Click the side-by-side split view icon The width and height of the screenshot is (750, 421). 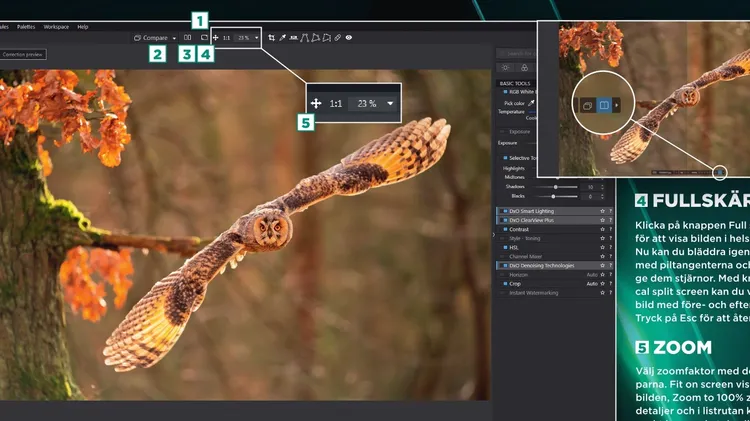click(188, 37)
